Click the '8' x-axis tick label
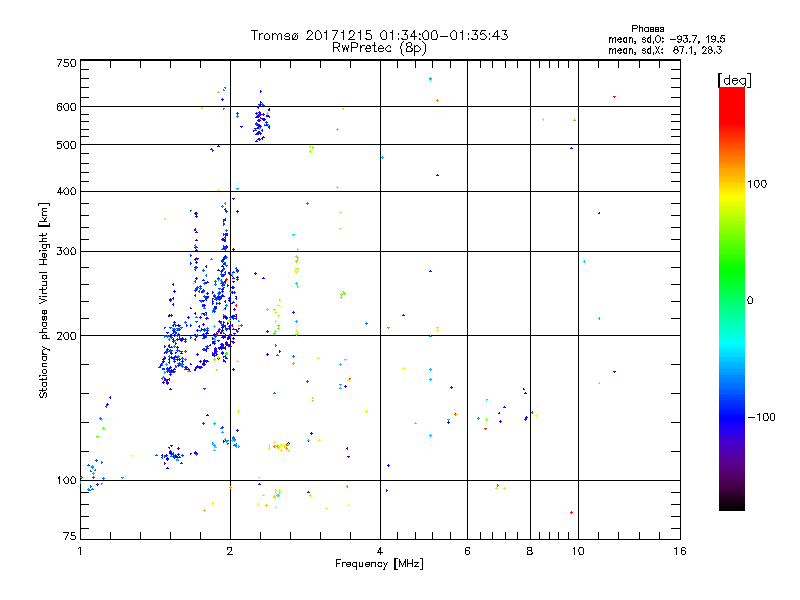Viewport: 800px width, 600px height. click(x=530, y=551)
